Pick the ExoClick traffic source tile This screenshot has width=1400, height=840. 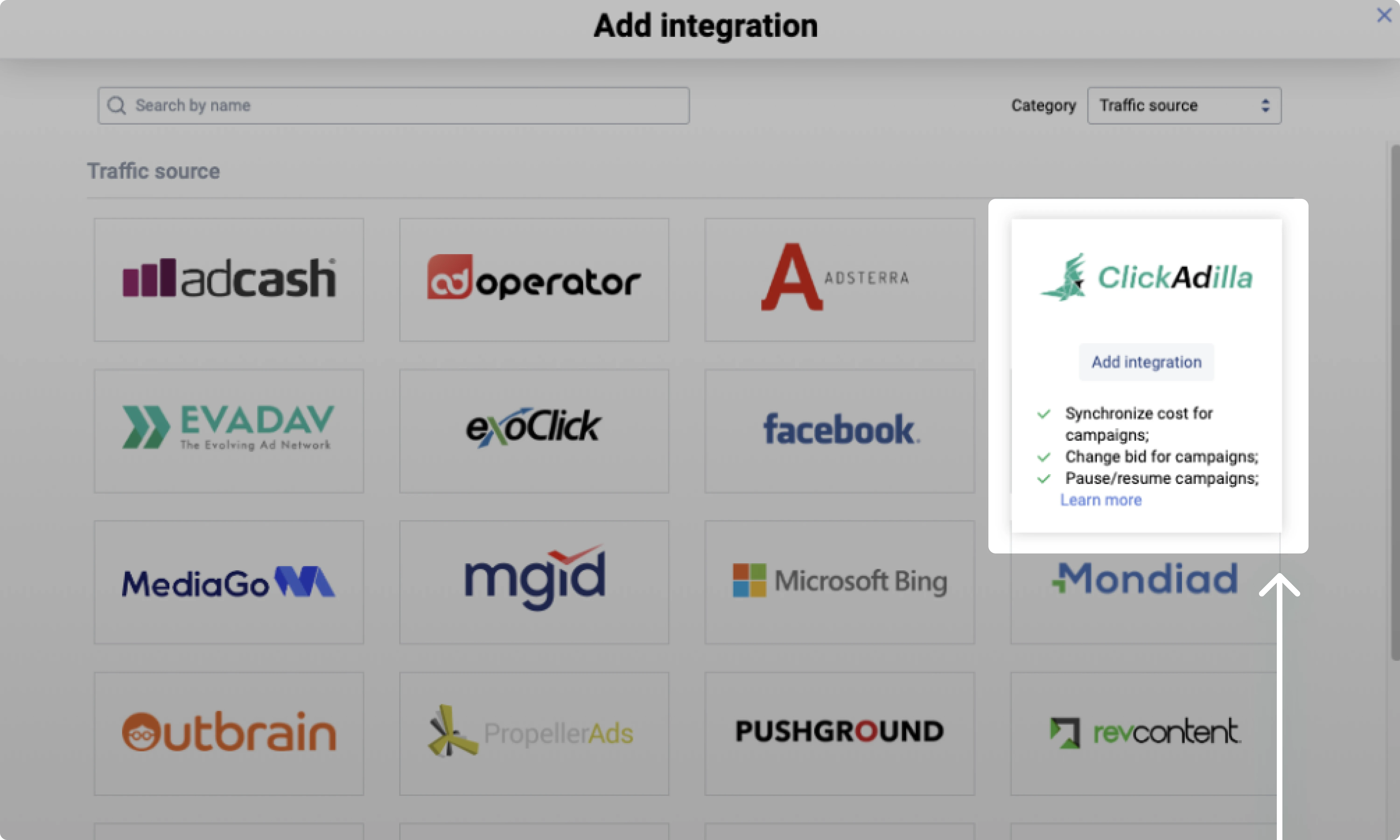(x=534, y=430)
